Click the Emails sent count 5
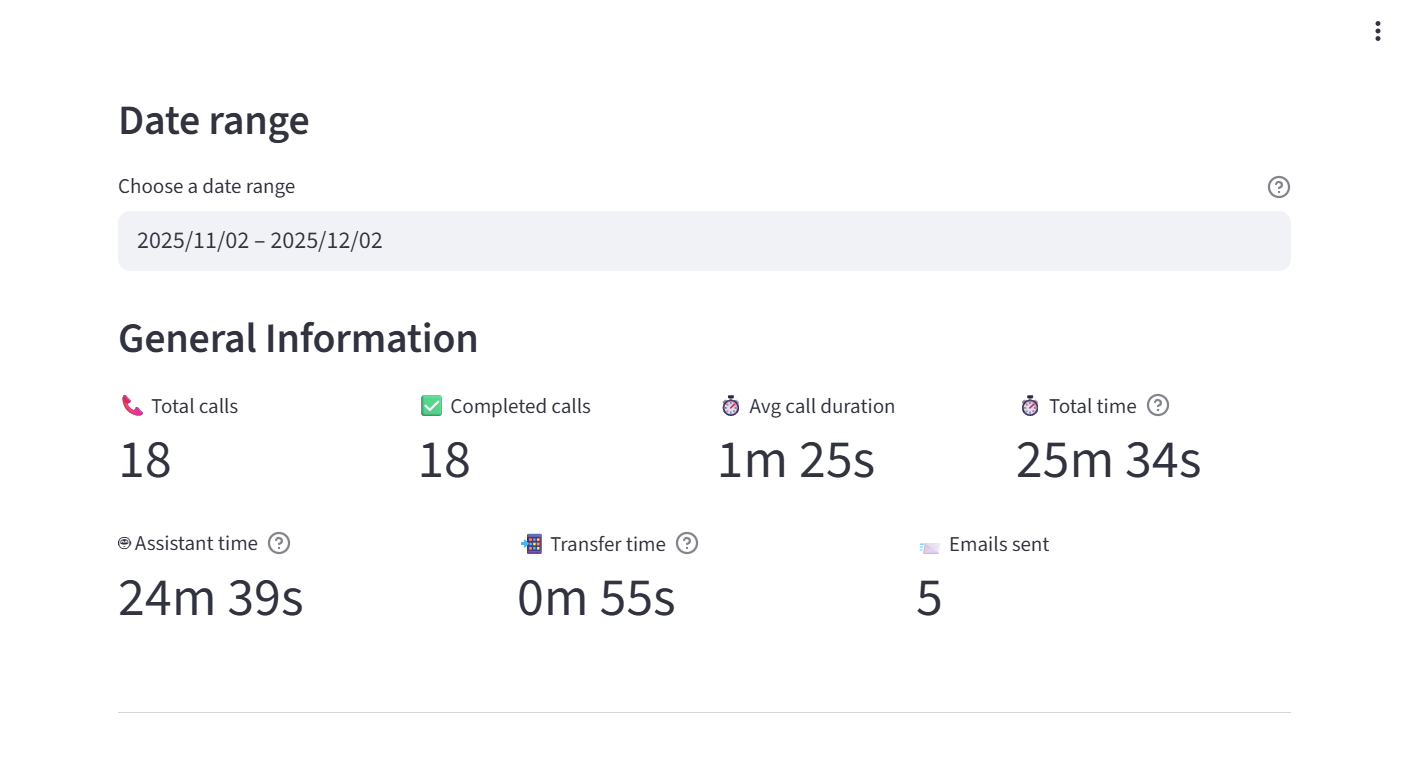This screenshot has height=779, width=1419. (x=929, y=597)
